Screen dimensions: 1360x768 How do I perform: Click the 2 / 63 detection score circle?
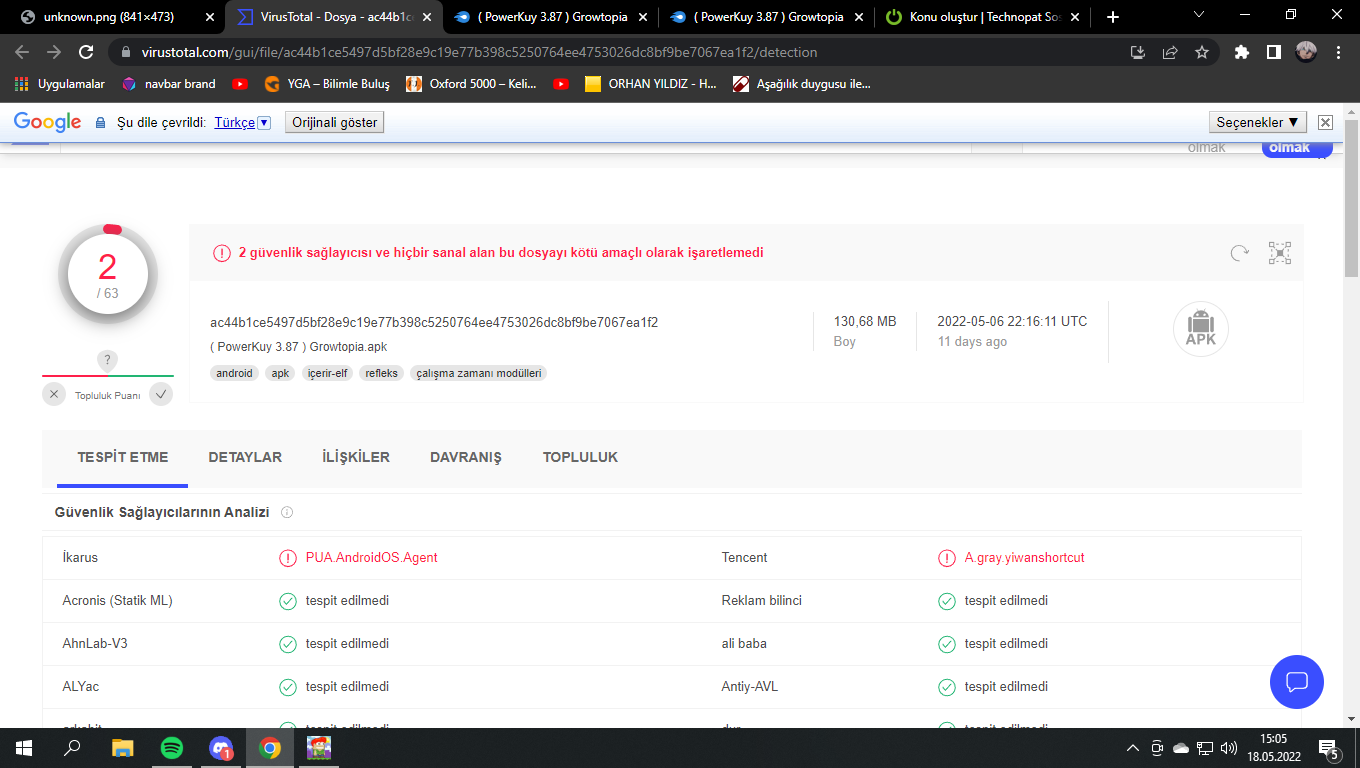point(107,273)
